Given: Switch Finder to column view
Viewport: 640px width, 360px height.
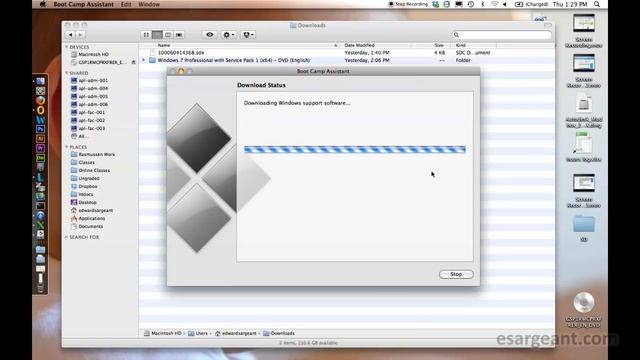Looking at the screenshot, I should tap(168, 35).
